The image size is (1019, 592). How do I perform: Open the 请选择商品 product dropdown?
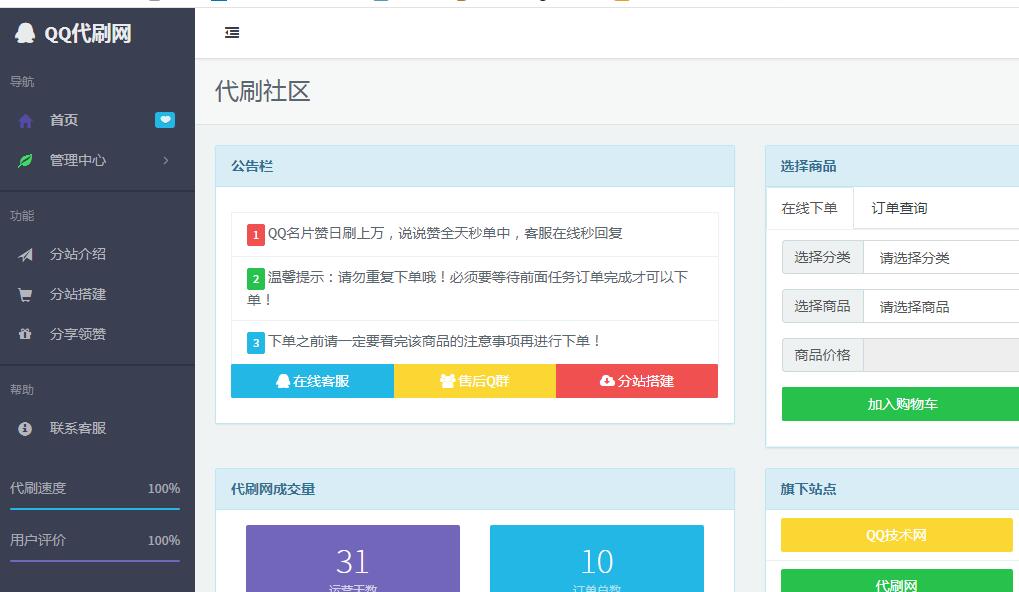[x=941, y=306]
